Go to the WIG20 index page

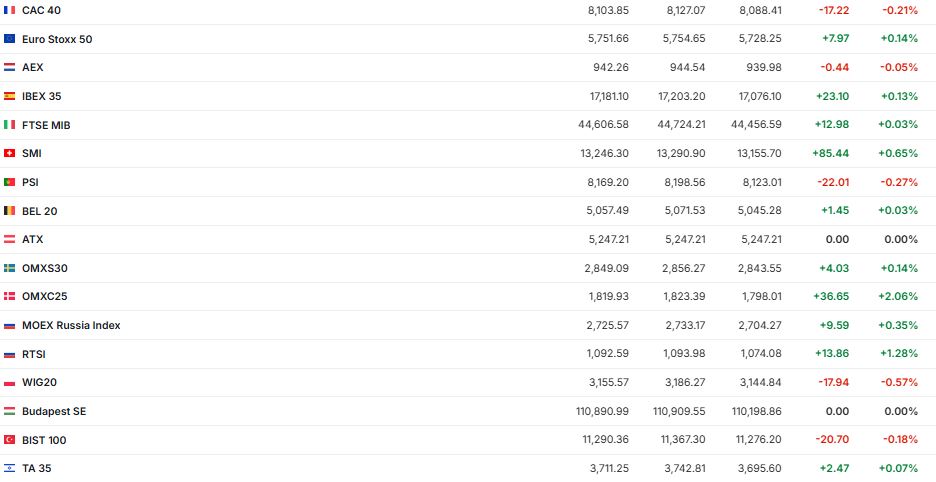coord(40,383)
